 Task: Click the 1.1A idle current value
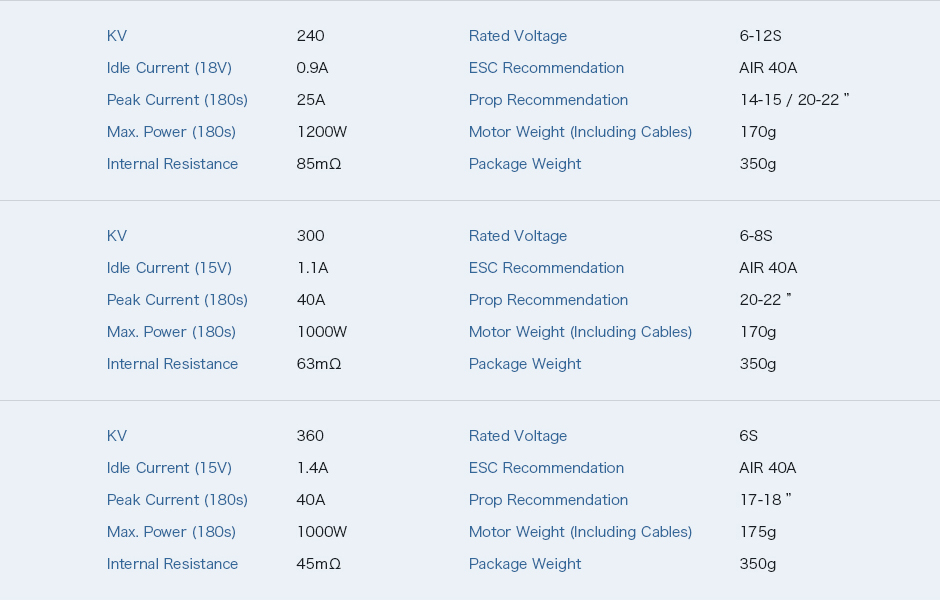click(x=312, y=268)
